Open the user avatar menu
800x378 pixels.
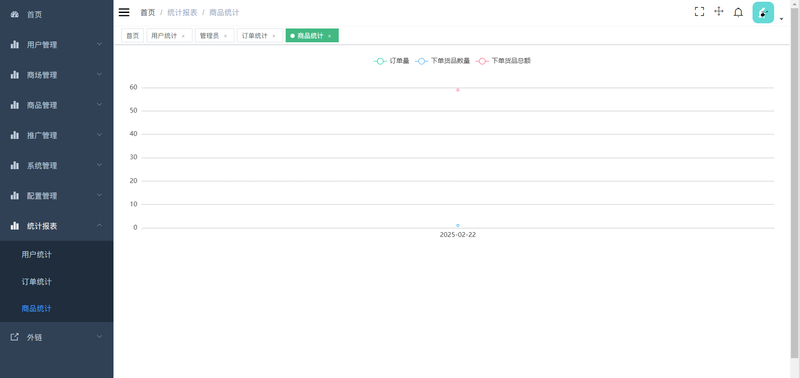pos(763,13)
